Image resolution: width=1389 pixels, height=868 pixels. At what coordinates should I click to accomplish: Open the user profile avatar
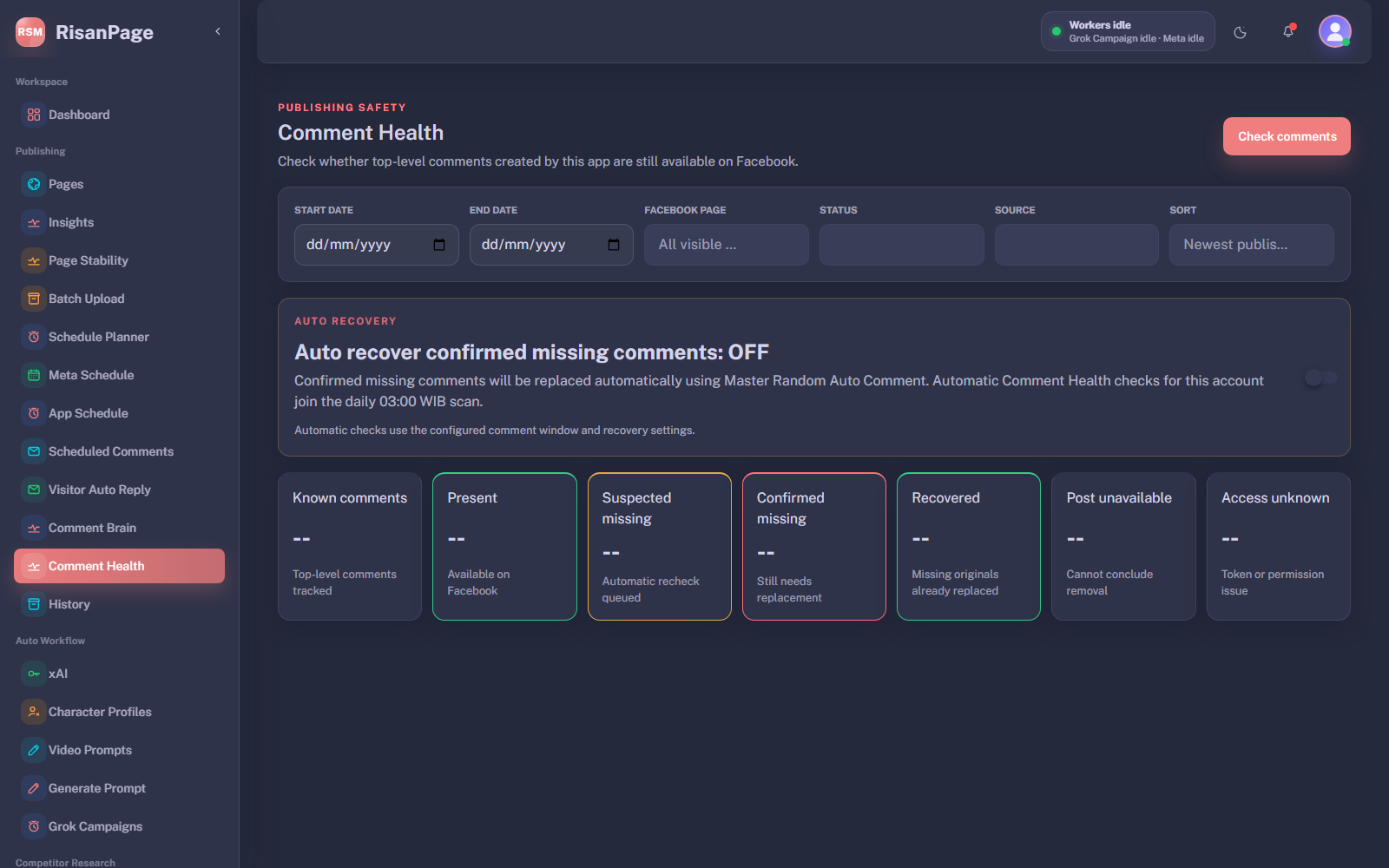[1334, 31]
